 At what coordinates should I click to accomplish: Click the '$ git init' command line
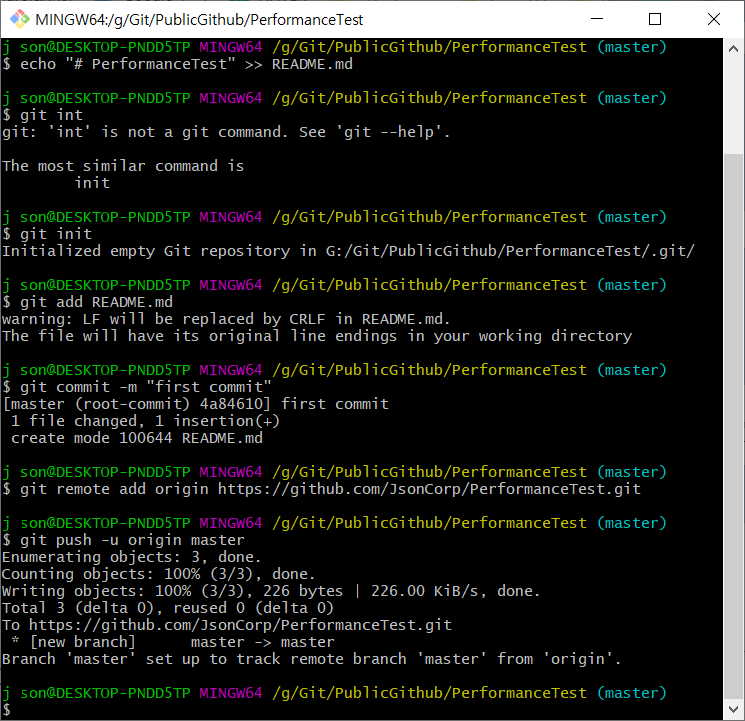[47, 234]
